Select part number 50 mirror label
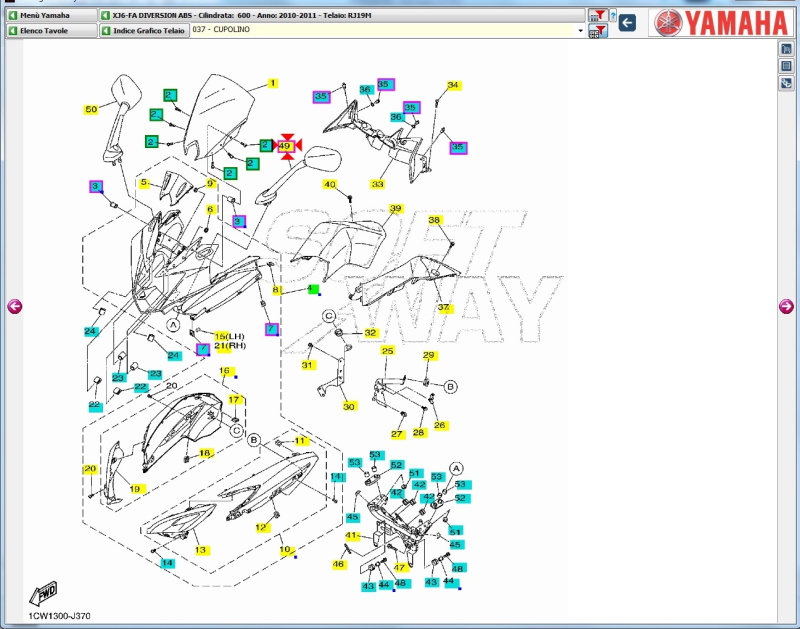 tap(91, 109)
